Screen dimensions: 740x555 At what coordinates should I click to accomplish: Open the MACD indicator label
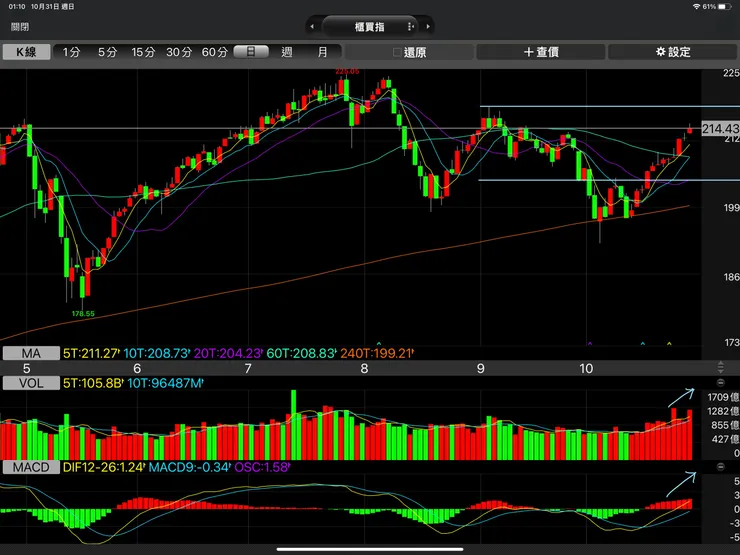(31, 468)
